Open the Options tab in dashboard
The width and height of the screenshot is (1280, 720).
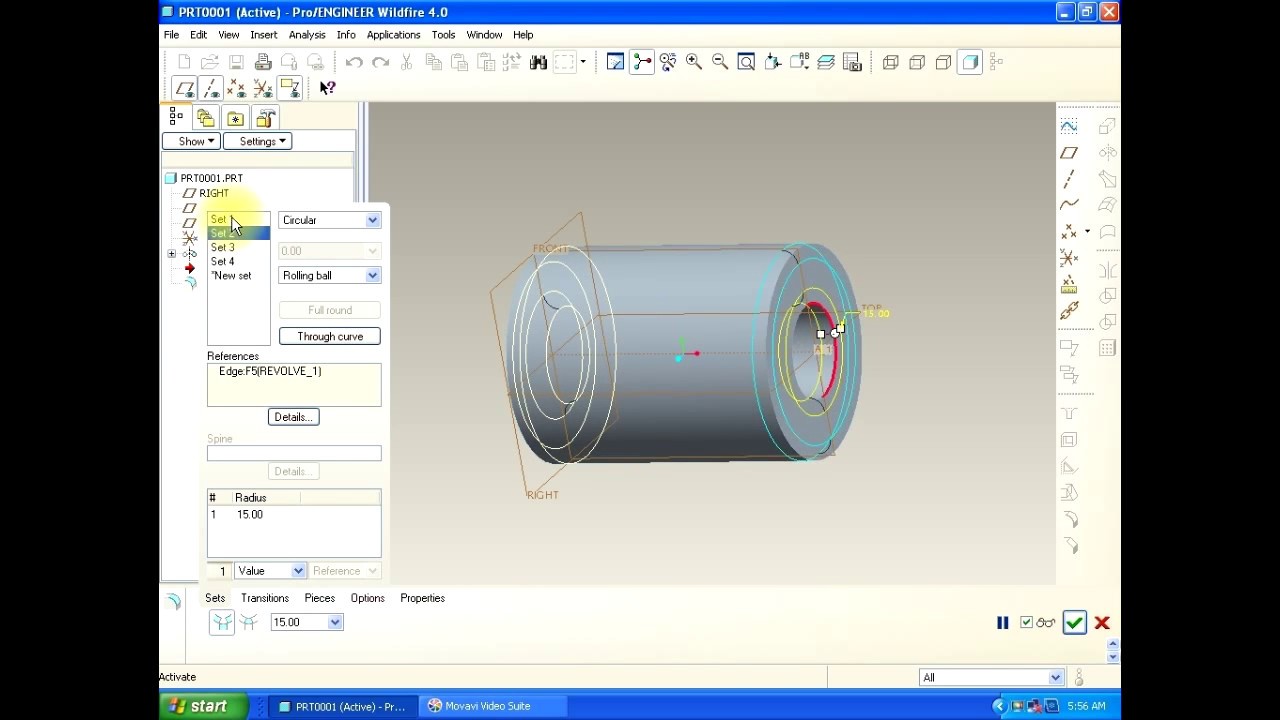368,598
